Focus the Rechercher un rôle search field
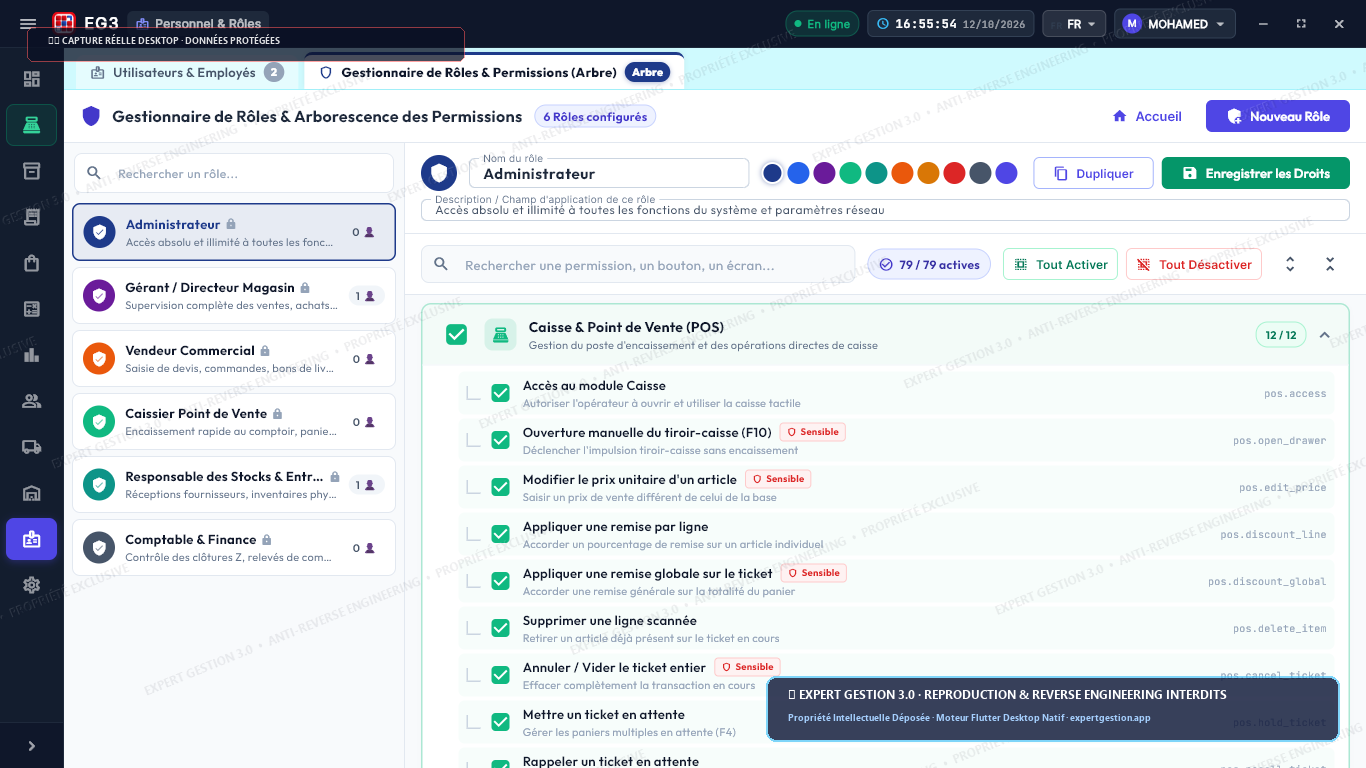The height and width of the screenshot is (768, 1366). point(234,173)
